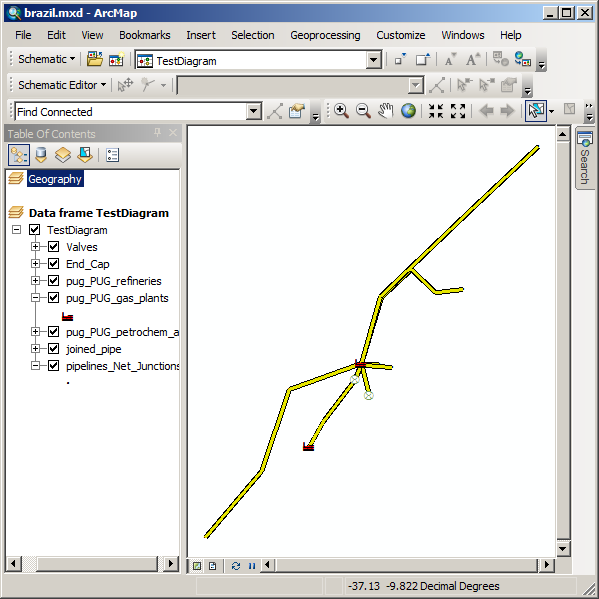Toggle pug_PUG_refineries layer checkbox
This screenshot has height=599, width=599.
pyautogui.click(x=53, y=281)
